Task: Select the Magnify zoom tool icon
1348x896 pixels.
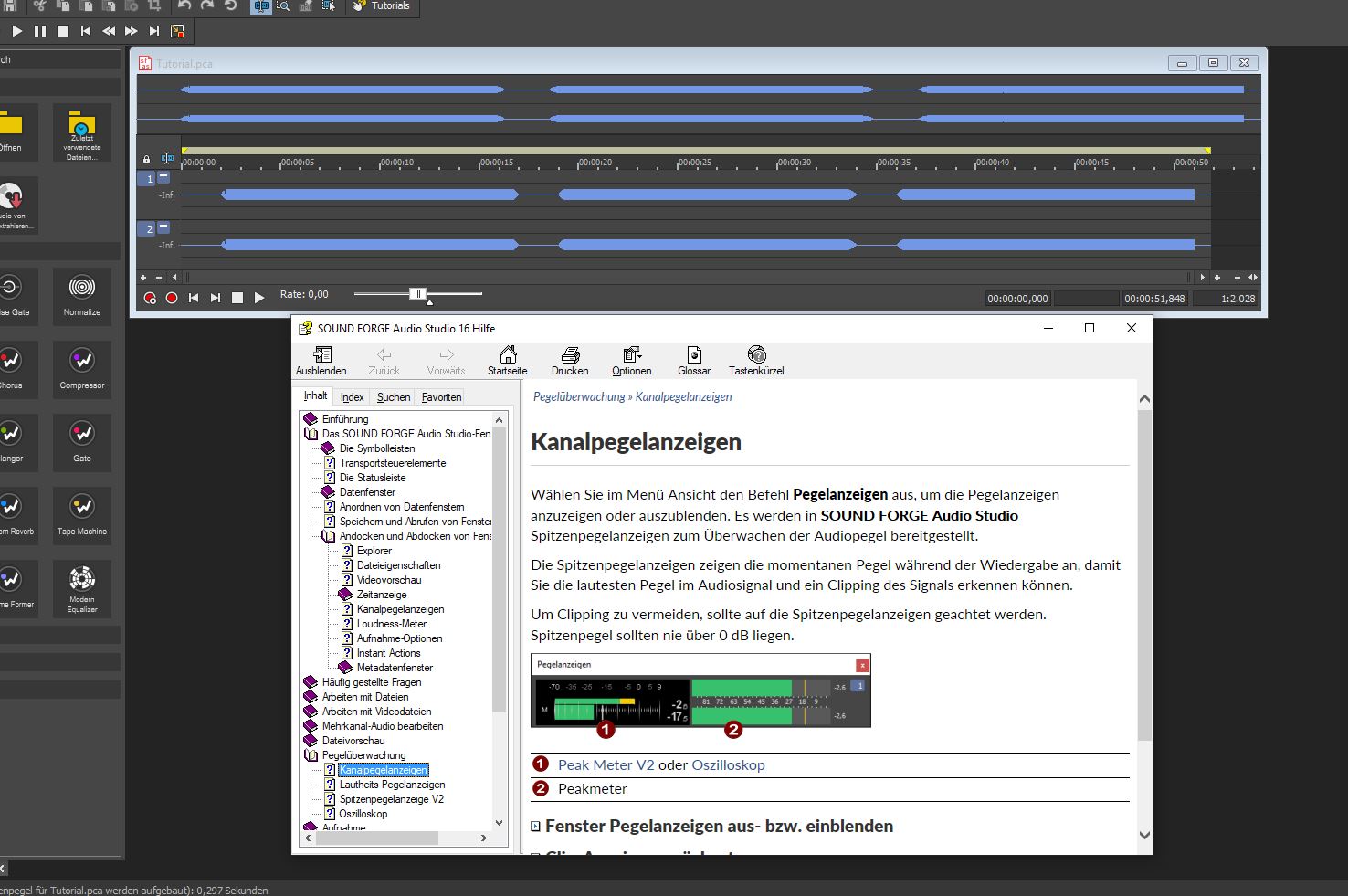Action: click(283, 5)
